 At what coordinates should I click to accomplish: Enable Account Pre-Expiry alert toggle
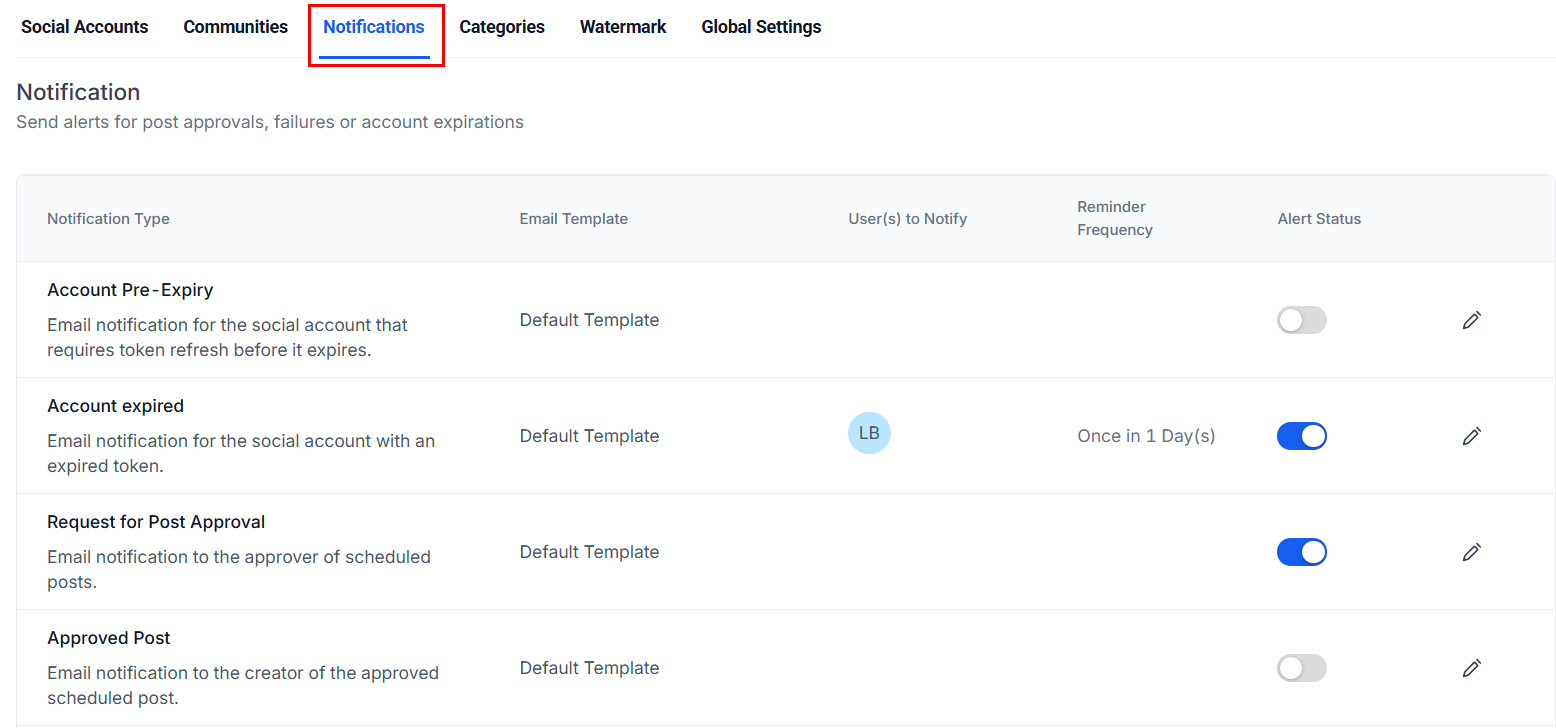(x=1301, y=320)
